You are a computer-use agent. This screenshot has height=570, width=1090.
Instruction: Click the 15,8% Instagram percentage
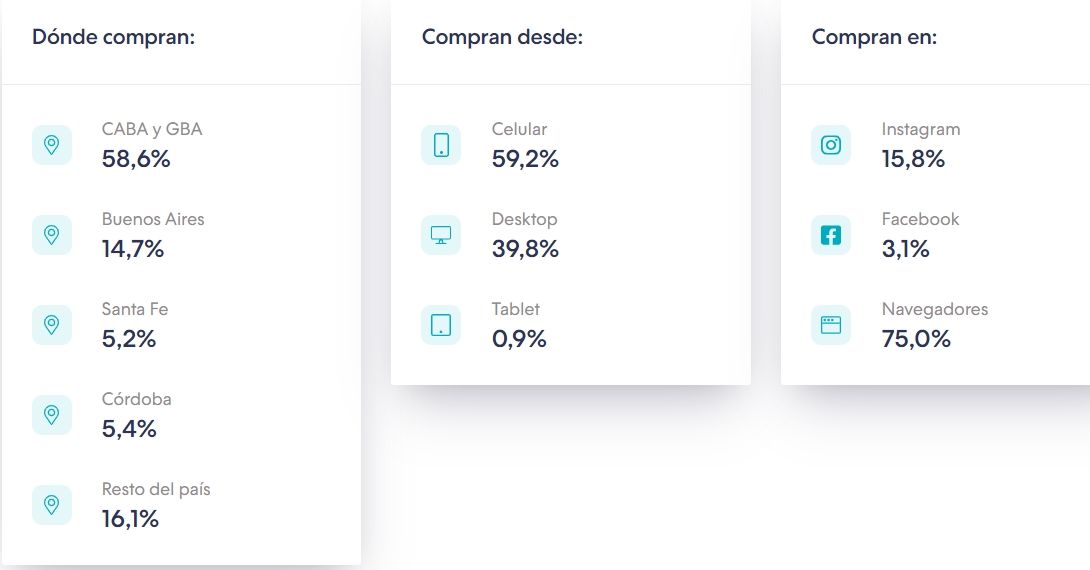[x=913, y=159]
